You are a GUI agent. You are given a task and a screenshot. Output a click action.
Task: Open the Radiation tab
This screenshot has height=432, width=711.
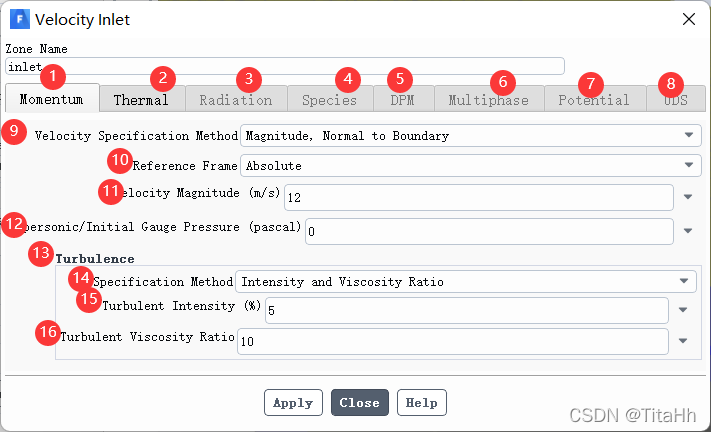pyautogui.click(x=235, y=100)
